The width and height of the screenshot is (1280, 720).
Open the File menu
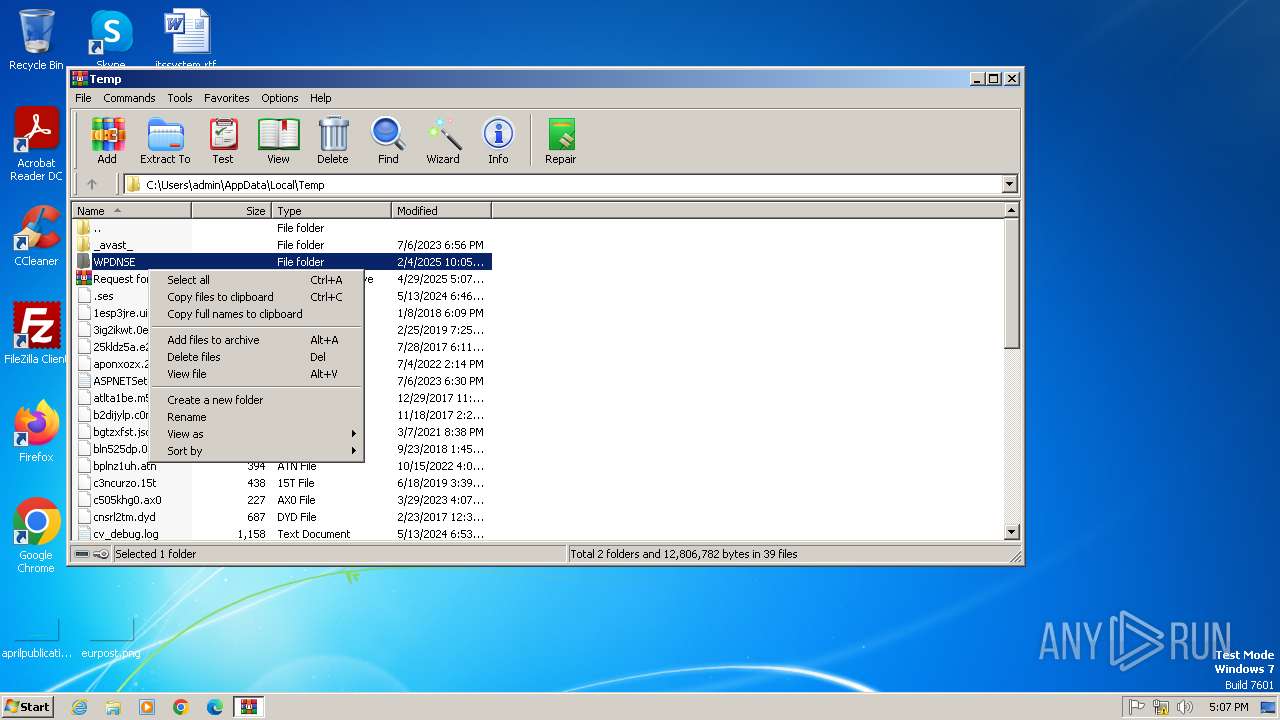coord(83,98)
